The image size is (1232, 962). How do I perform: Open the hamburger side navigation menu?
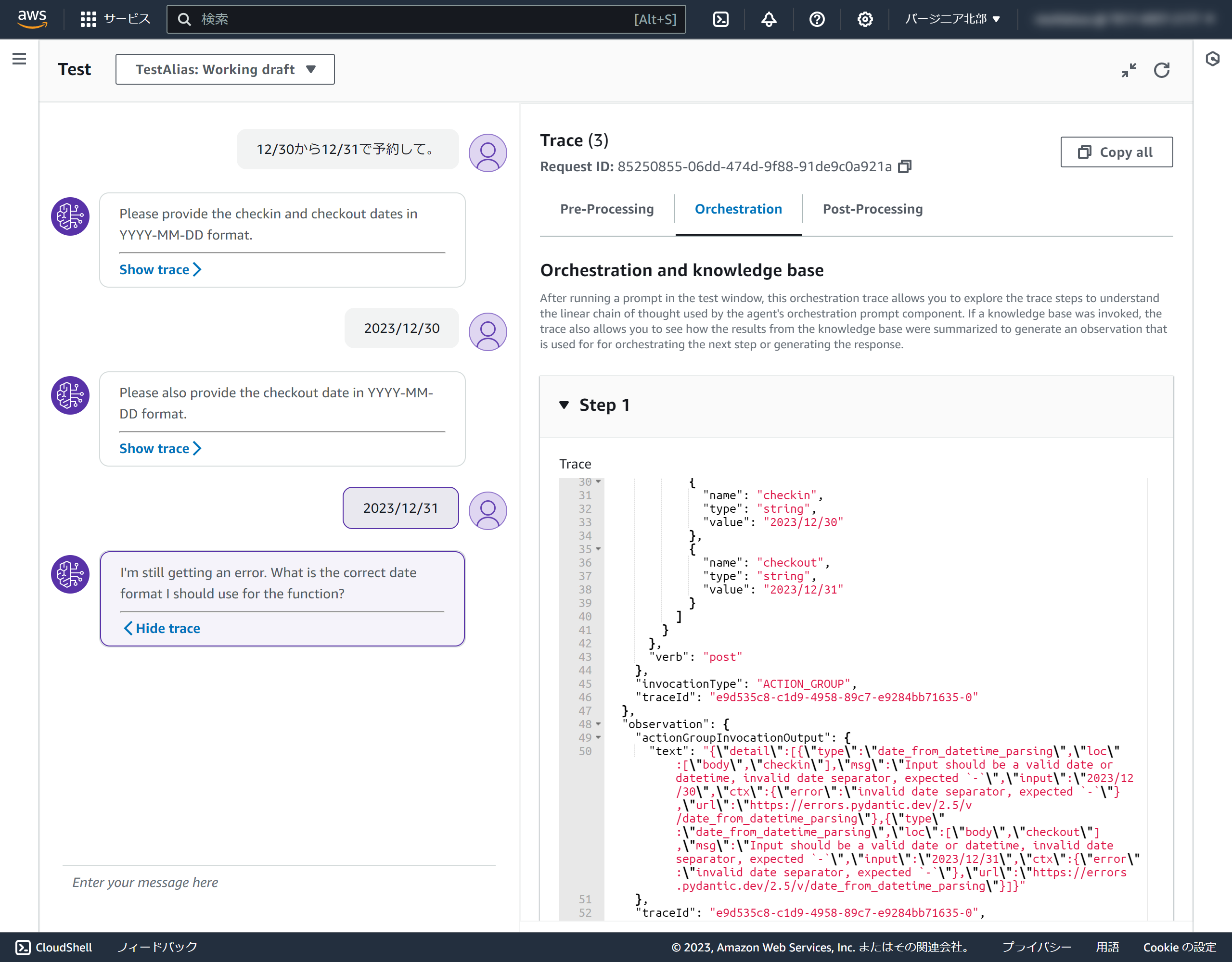point(19,59)
